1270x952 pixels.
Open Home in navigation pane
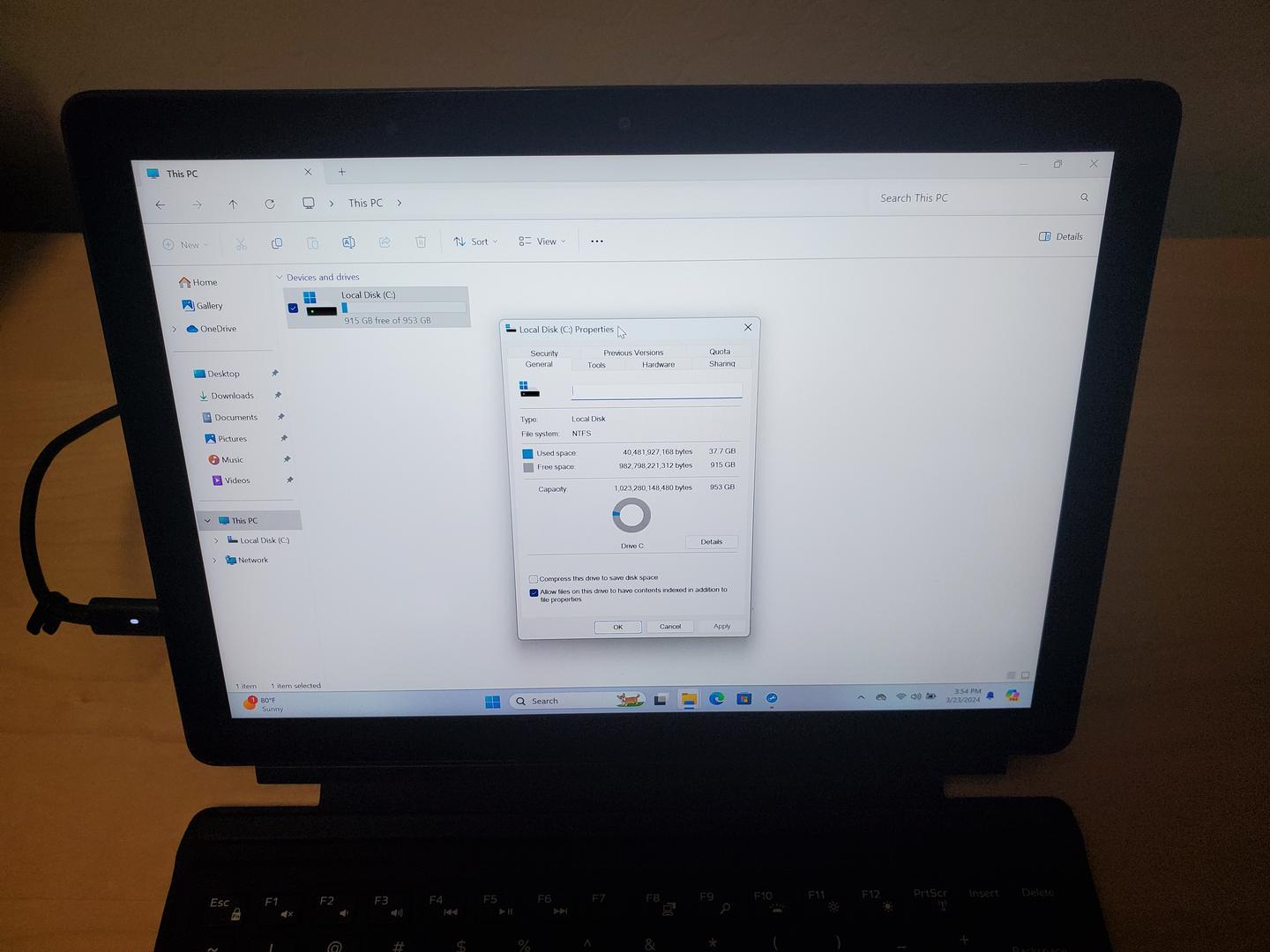pos(198,282)
